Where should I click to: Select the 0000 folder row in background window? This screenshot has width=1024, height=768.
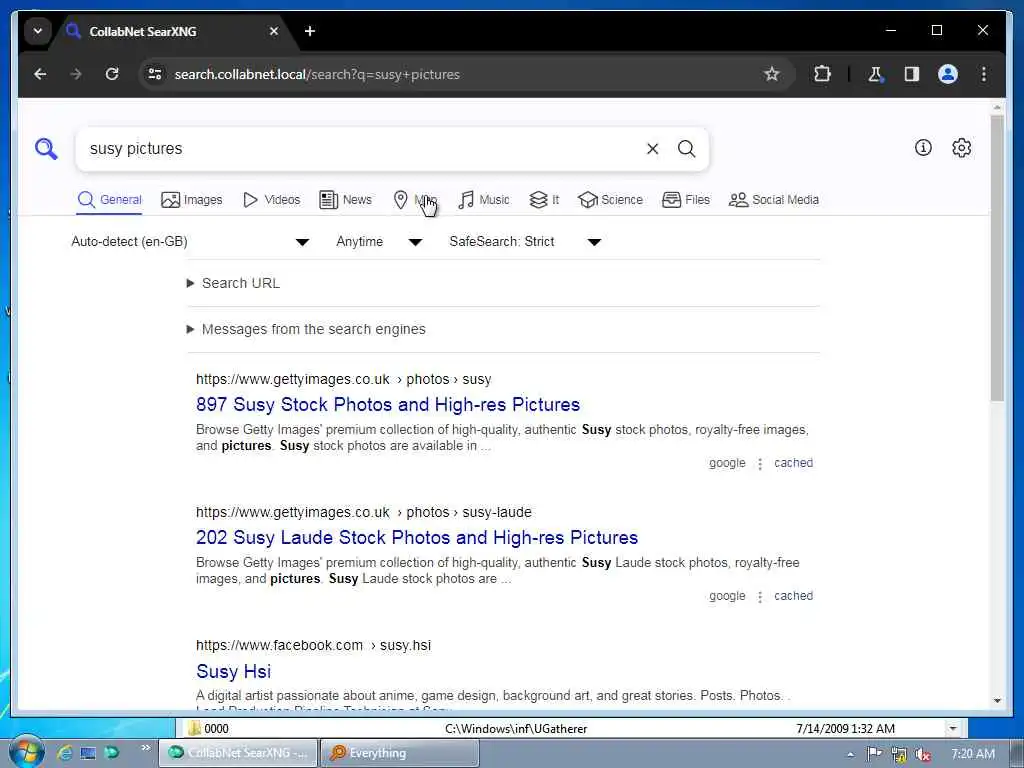[562, 728]
